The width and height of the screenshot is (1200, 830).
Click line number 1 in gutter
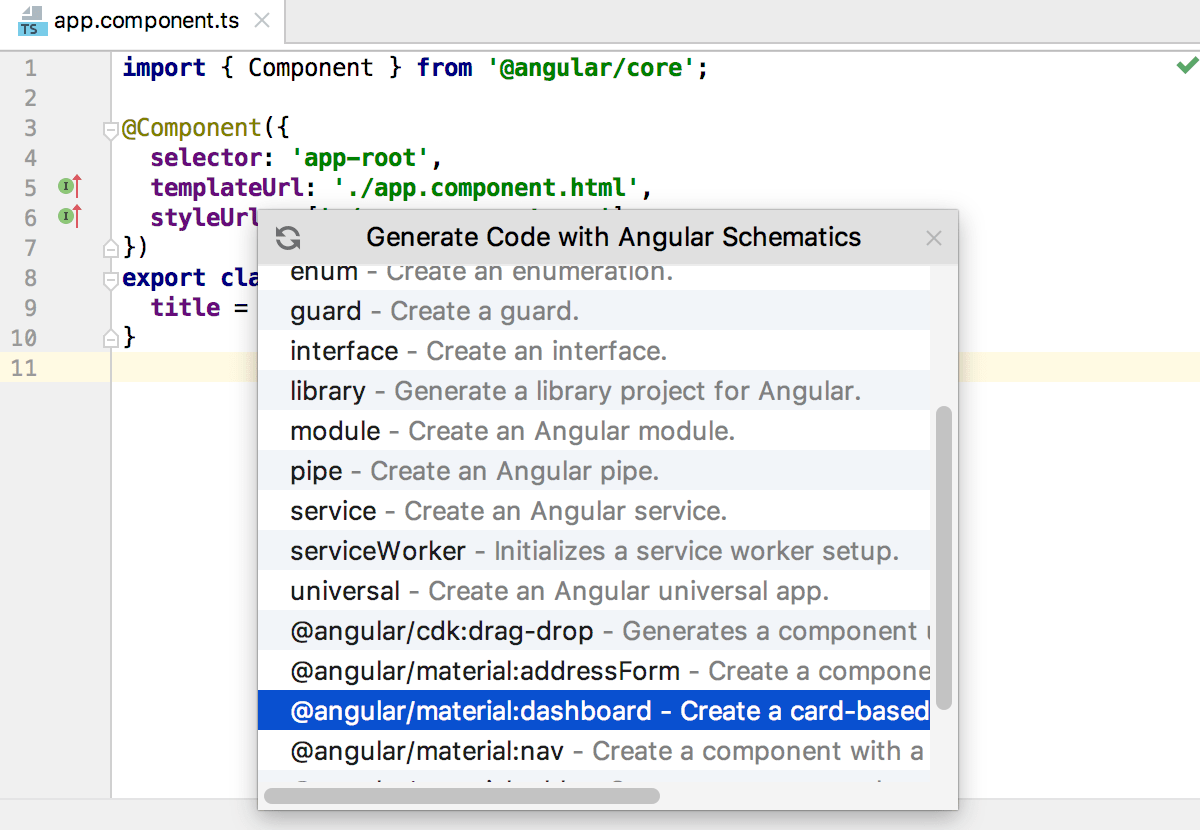[30, 68]
